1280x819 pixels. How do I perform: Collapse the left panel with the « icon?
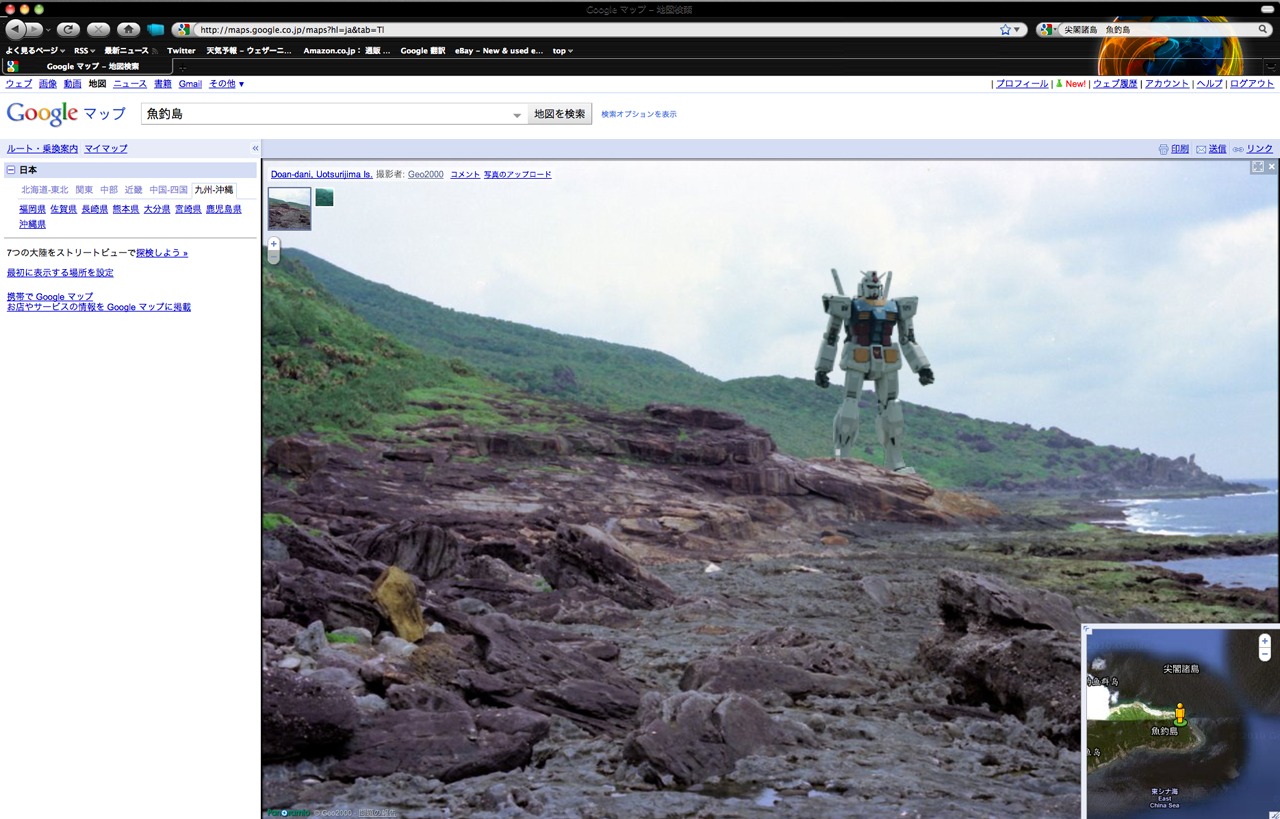click(255, 148)
